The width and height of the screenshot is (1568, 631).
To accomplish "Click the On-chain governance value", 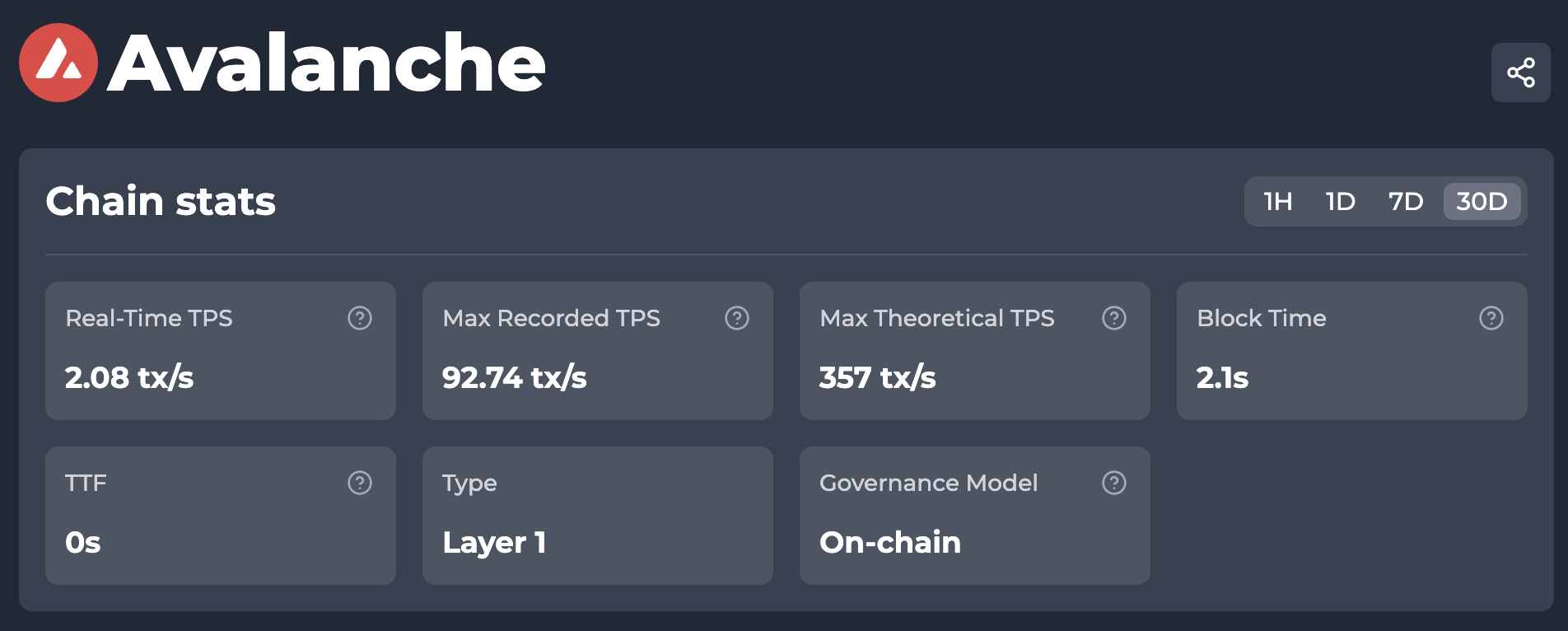I will coord(890,543).
